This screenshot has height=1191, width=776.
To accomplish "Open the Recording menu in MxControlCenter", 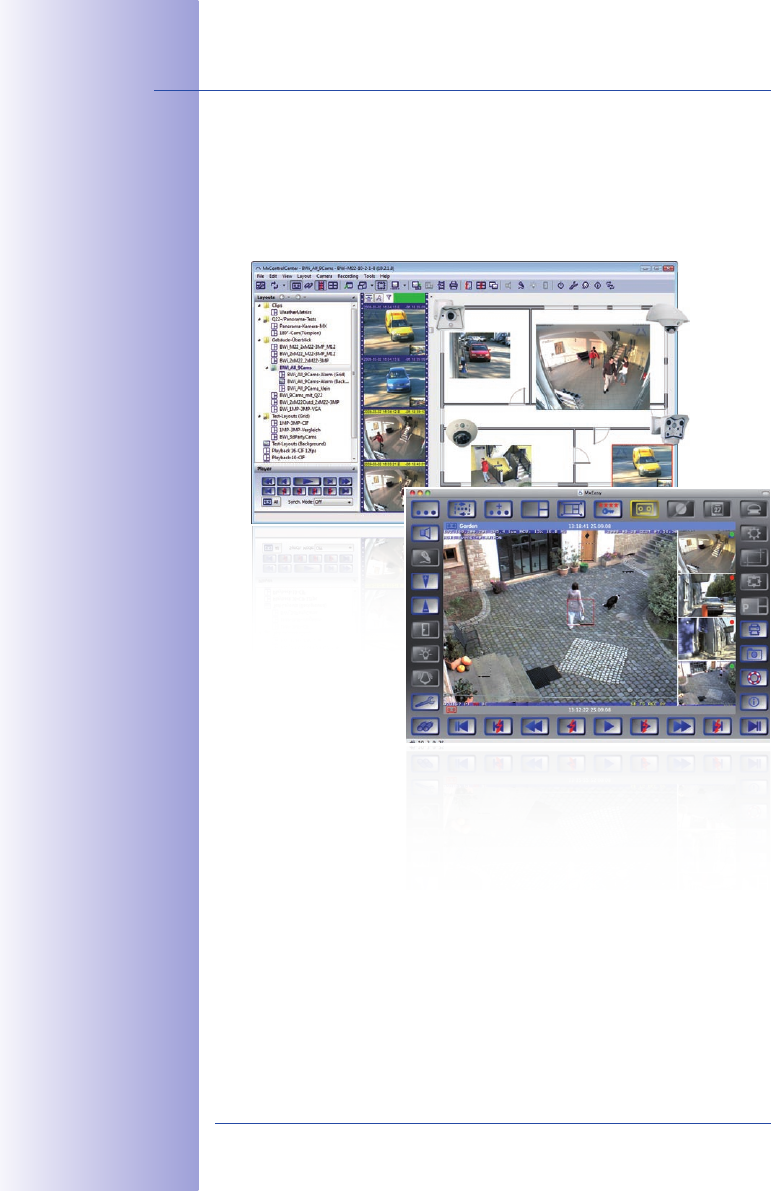I will pos(348,276).
